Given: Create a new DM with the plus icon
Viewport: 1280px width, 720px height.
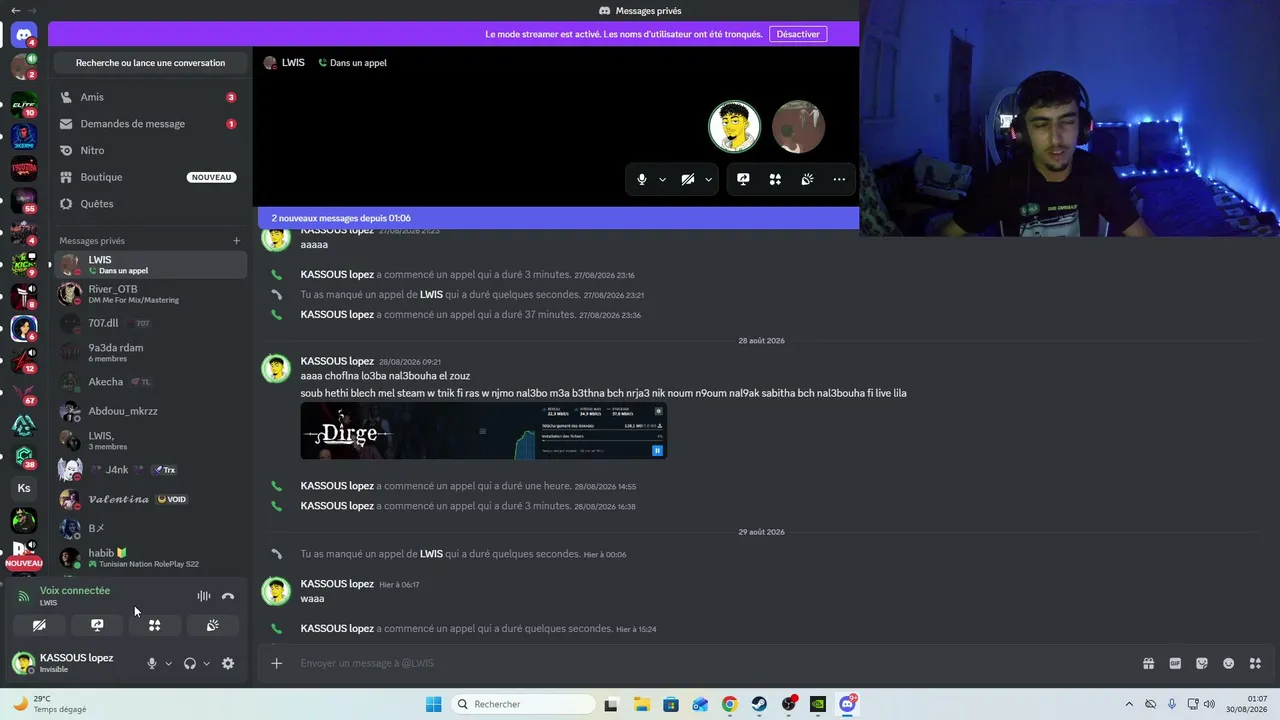Looking at the screenshot, I should (x=237, y=241).
